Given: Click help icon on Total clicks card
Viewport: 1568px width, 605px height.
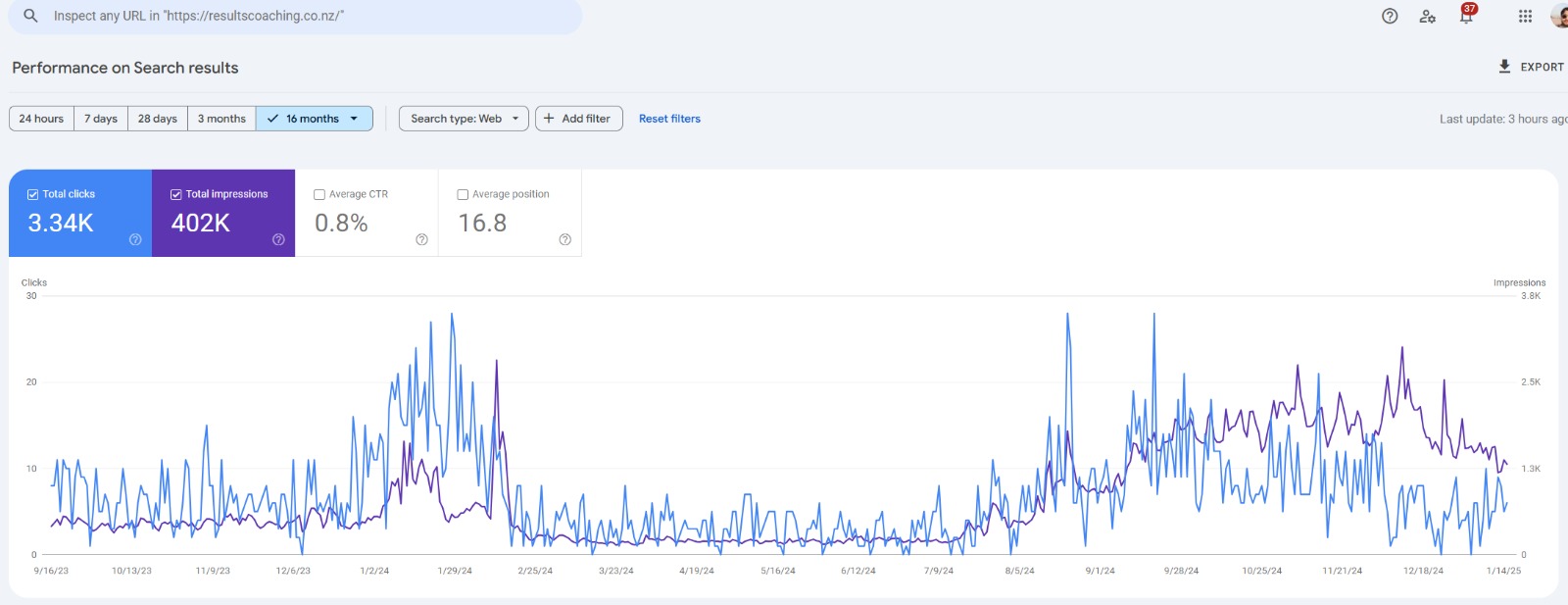Looking at the screenshot, I should pyautogui.click(x=135, y=239).
